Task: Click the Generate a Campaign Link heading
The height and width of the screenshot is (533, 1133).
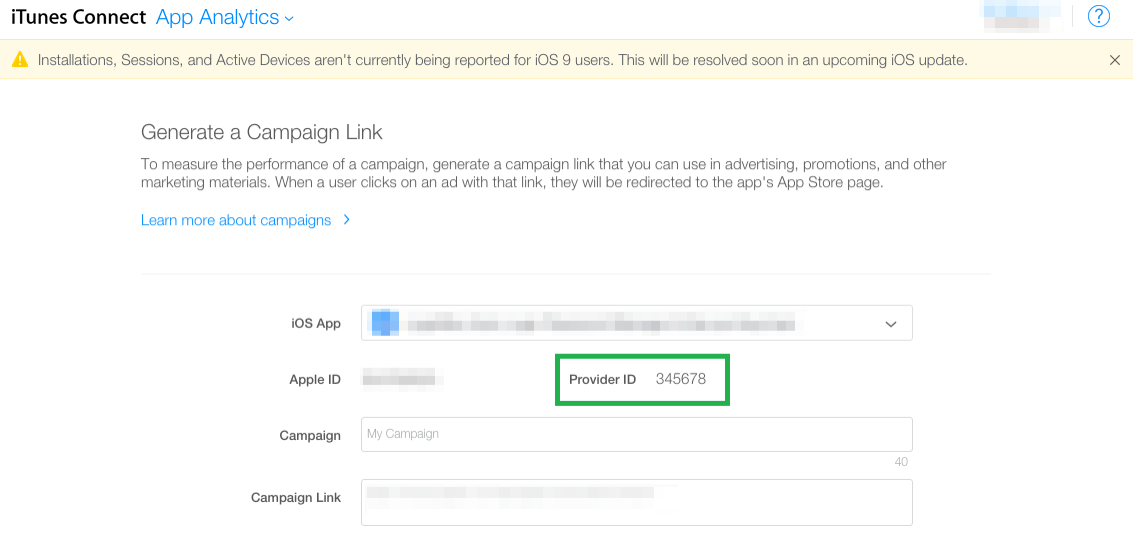Action: pos(262,132)
